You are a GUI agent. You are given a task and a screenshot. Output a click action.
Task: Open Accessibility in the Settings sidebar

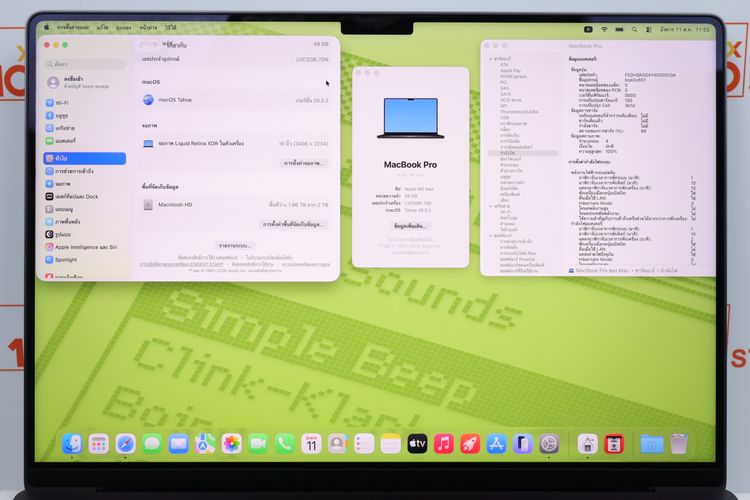85,171
